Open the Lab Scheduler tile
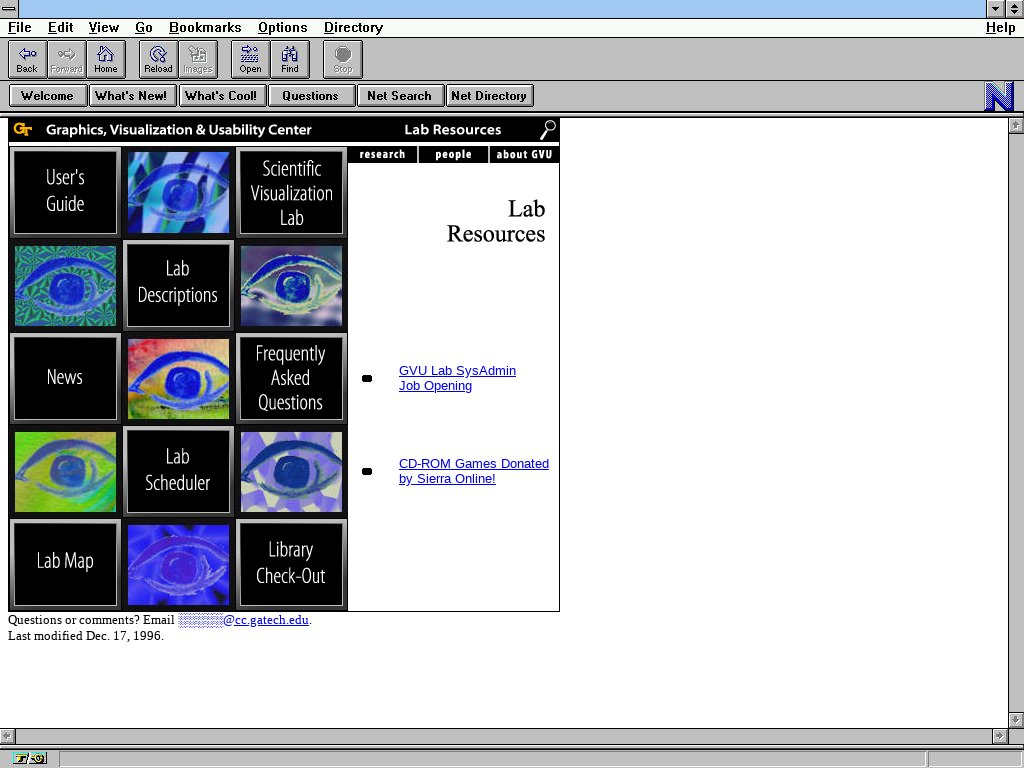 pyautogui.click(x=178, y=470)
